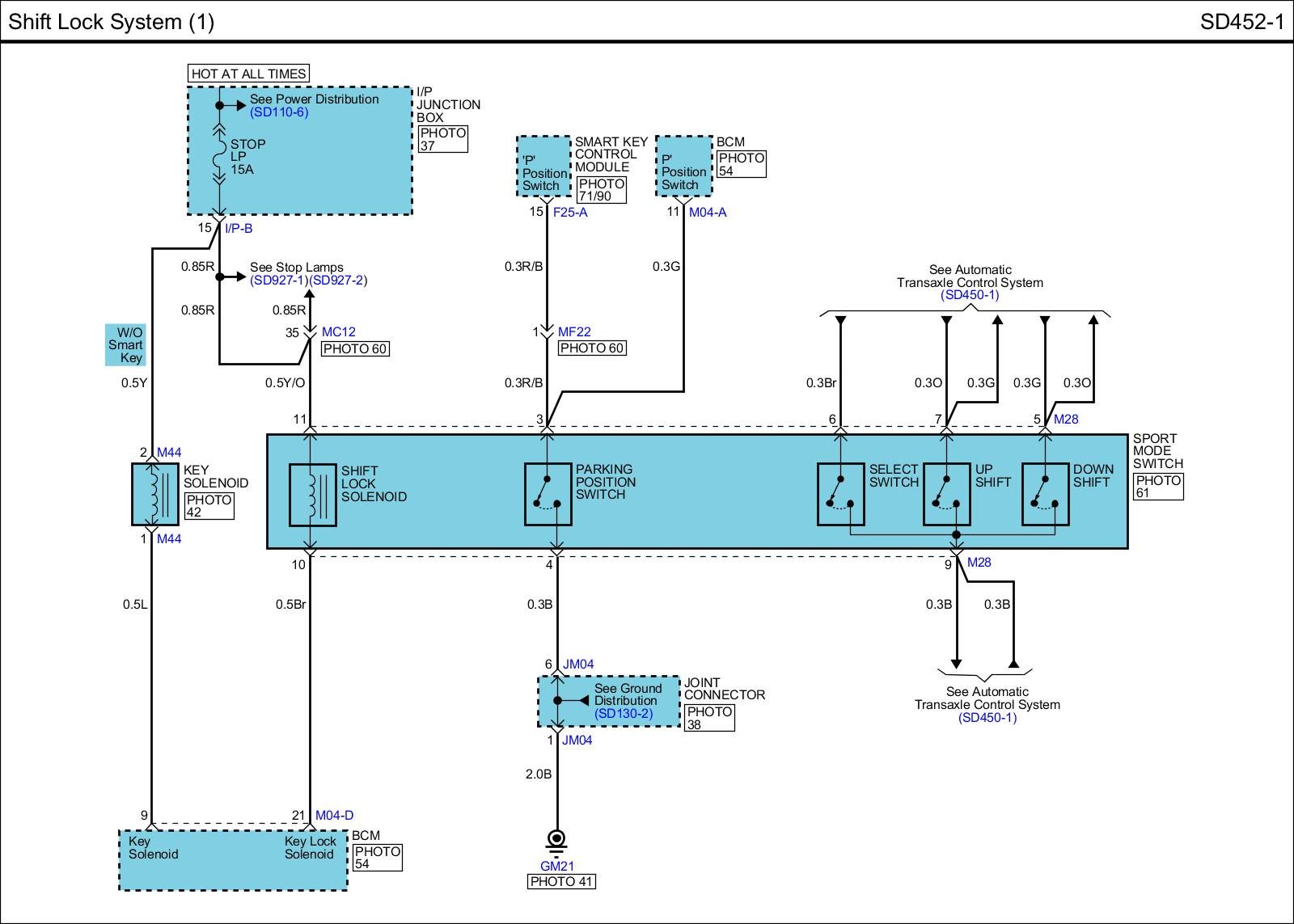Click the STOP LP 15A fuse symbol
Screen dimensions: 1294x924
click(x=219, y=156)
